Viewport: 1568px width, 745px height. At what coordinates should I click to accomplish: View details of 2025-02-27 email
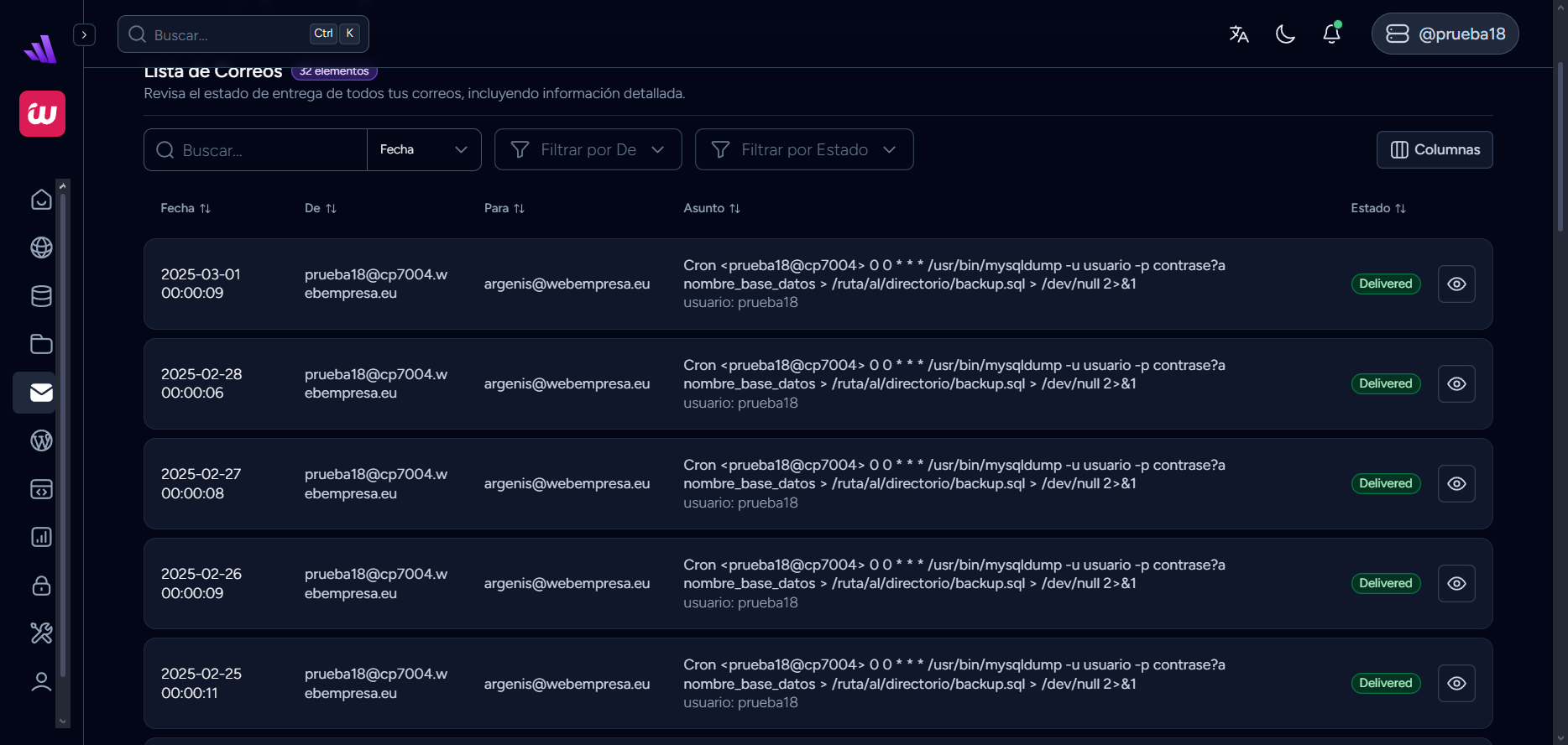(1456, 484)
